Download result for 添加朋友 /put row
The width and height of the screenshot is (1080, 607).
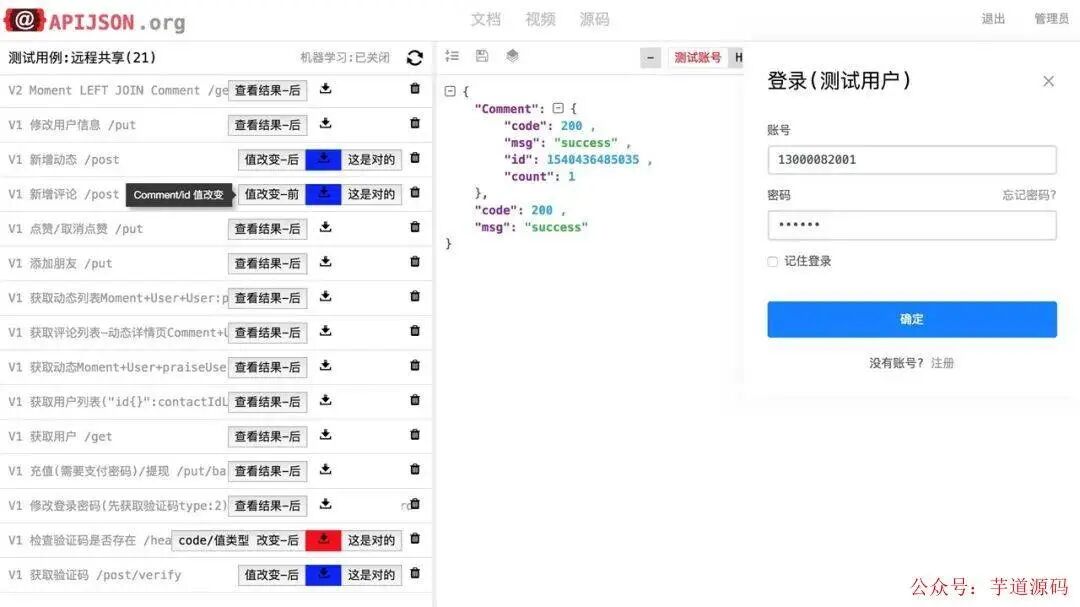(326, 262)
